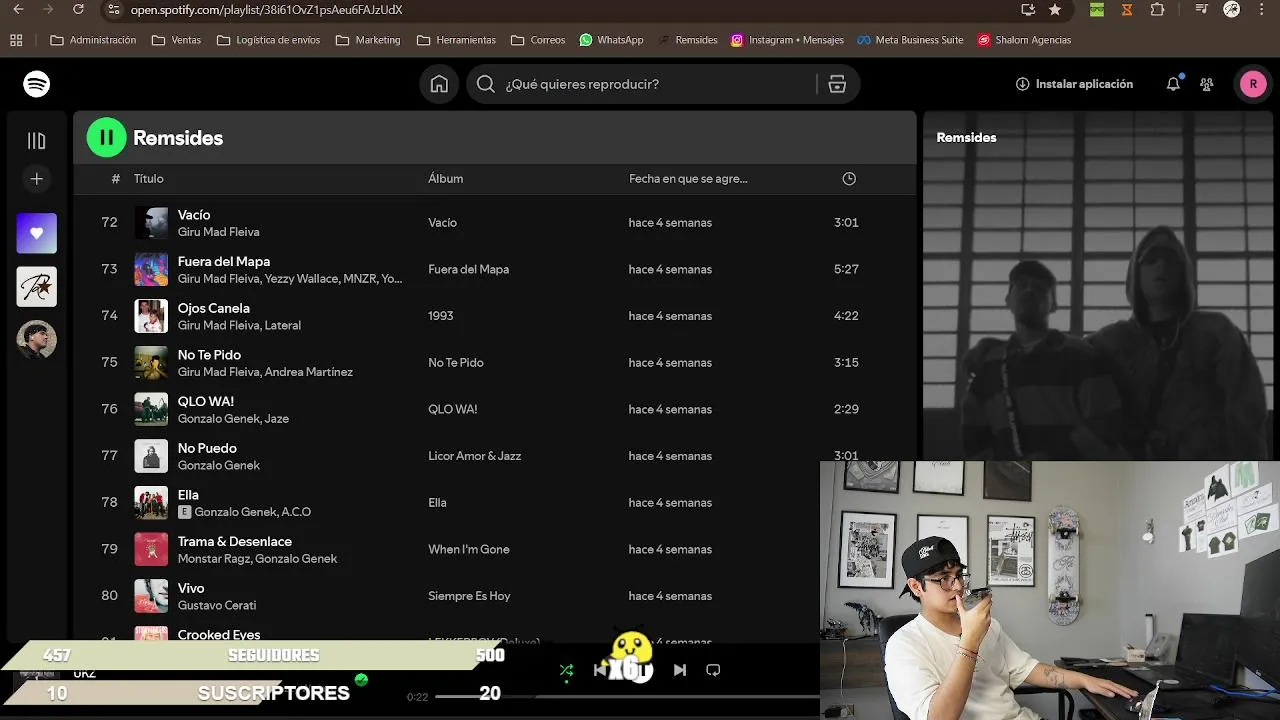Click the install app icon in address bar
Viewport: 1280px width, 720px height.
[x=1028, y=10]
